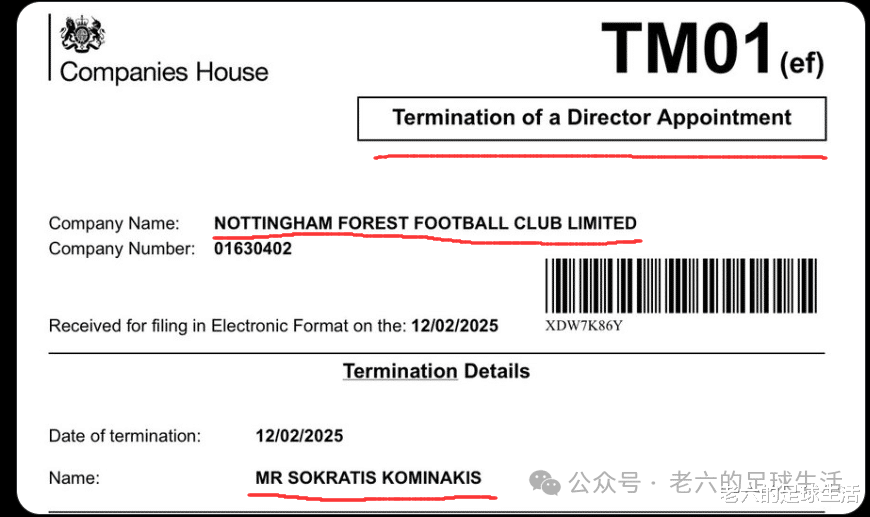The height and width of the screenshot is (517, 870).
Task: Click the Date of termination label
Action: point(125,436)
